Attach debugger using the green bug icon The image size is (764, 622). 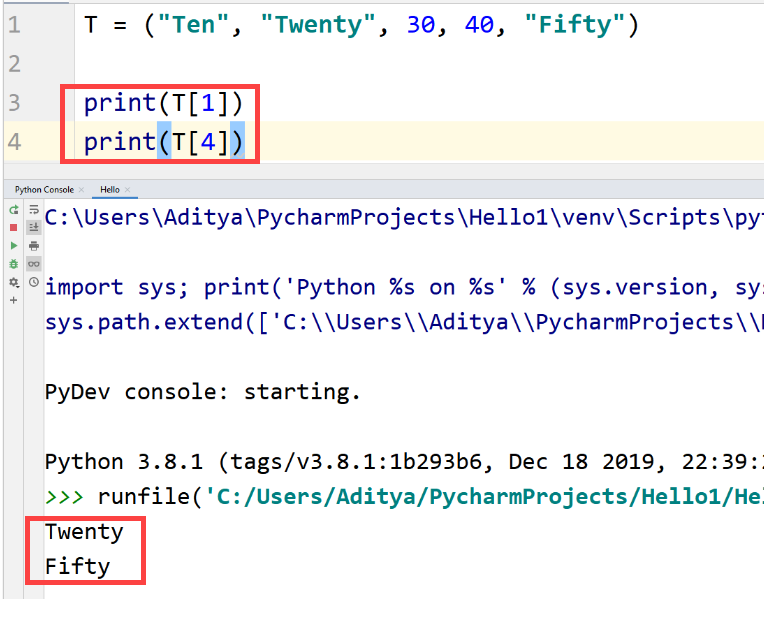click(x=14, y=264)
